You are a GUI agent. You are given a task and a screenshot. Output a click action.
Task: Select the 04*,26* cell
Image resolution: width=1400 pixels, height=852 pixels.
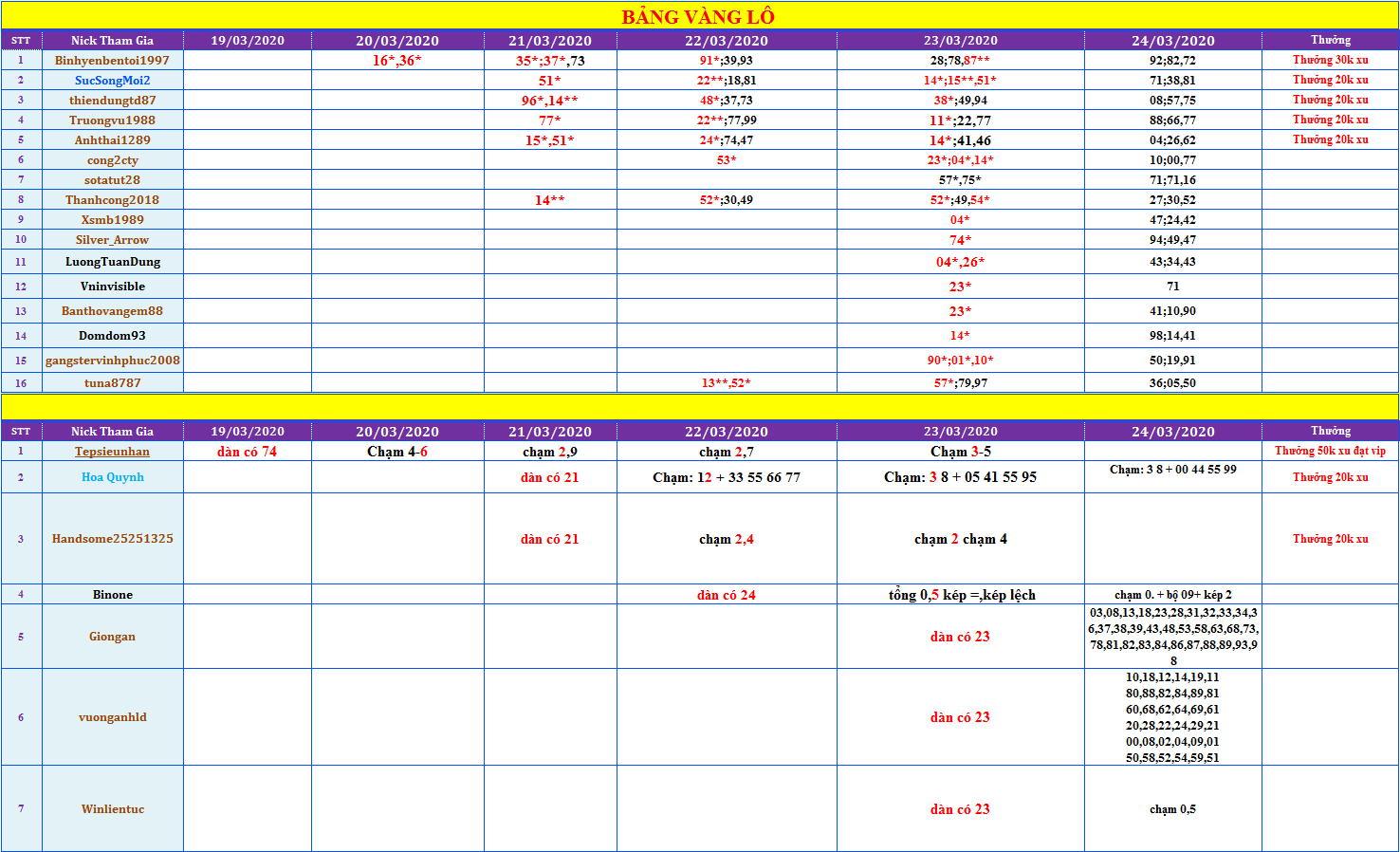(960, 261)
